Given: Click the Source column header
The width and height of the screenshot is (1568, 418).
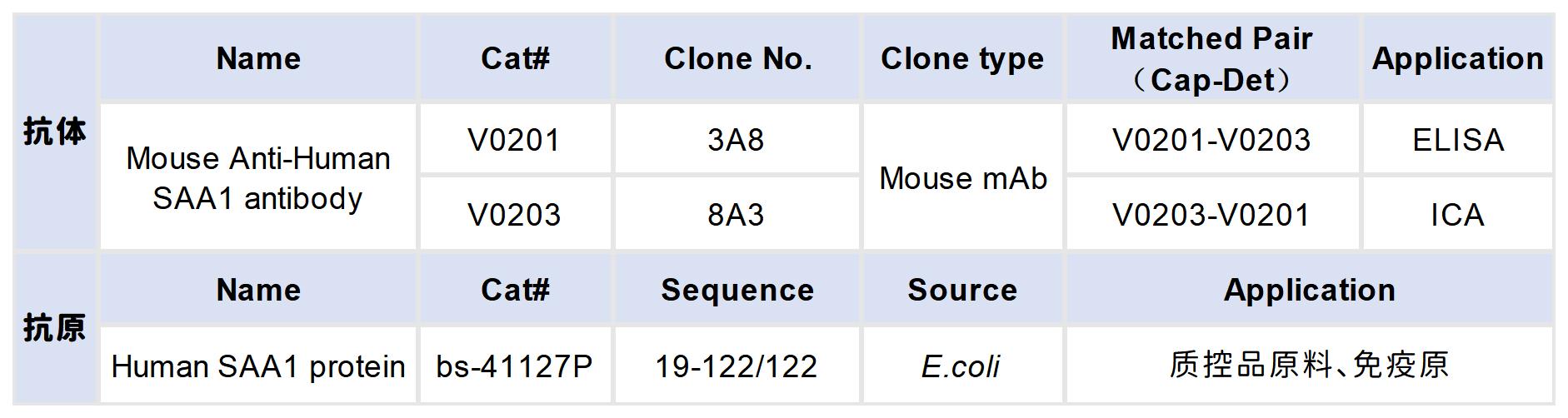Looking at the screenshot, I should click(x=962, y=290).
